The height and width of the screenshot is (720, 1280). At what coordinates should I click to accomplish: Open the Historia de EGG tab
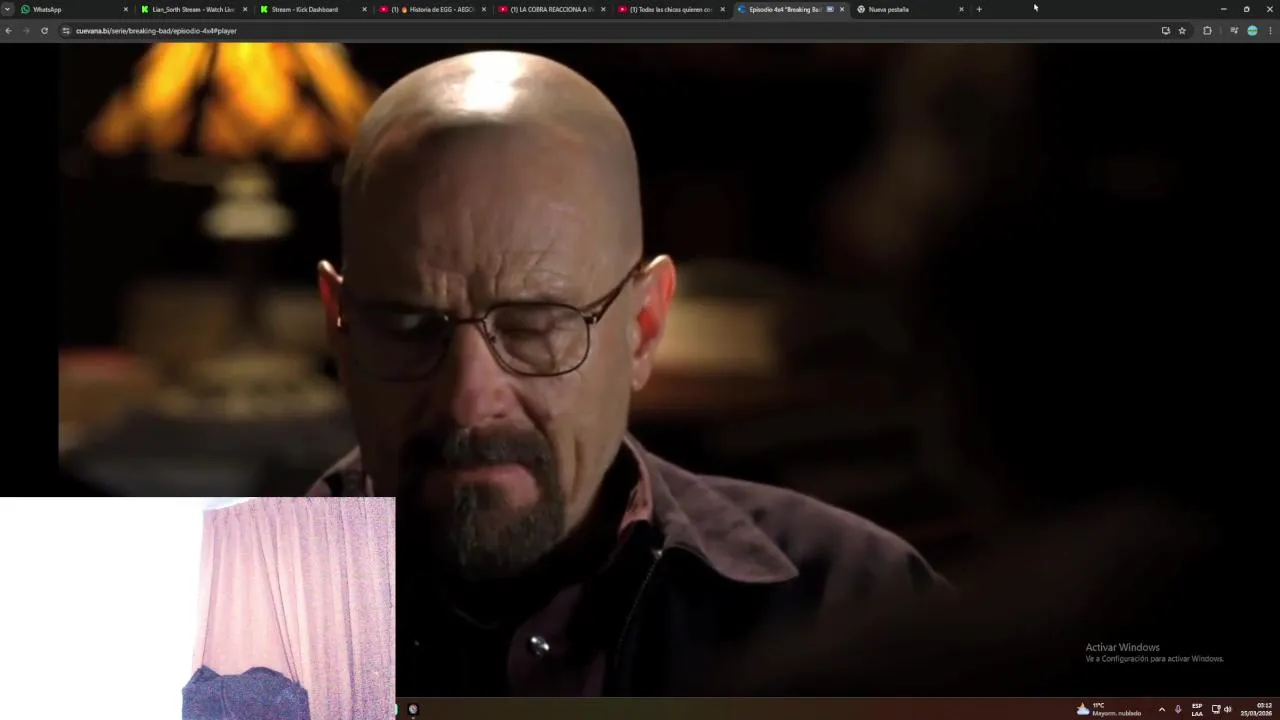(x=432, y=9)
